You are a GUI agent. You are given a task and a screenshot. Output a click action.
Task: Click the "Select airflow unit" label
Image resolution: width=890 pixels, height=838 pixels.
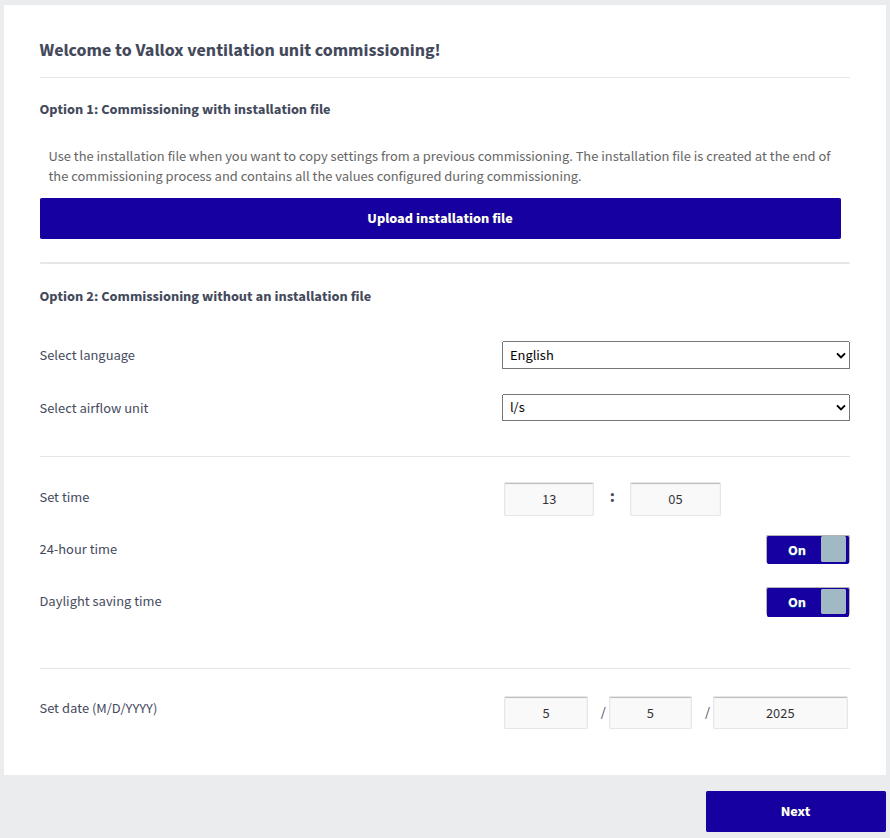coord(94,408)
